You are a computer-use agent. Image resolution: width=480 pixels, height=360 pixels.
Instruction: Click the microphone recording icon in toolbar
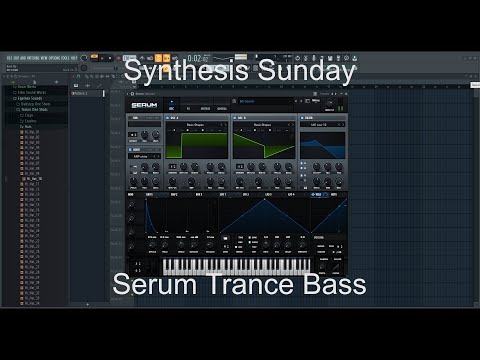pyautogui.click(x=314, y=58)
